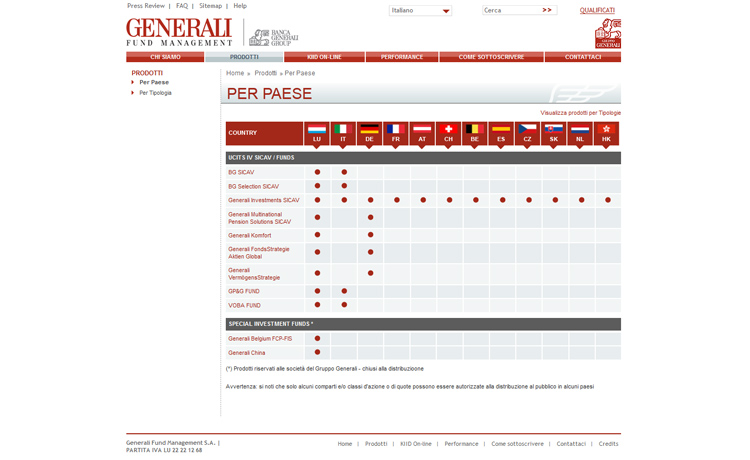Open the VOBA FUND link
Image resolution: width=750 pixels, height=460 pixels.
(x=244, y=305)
